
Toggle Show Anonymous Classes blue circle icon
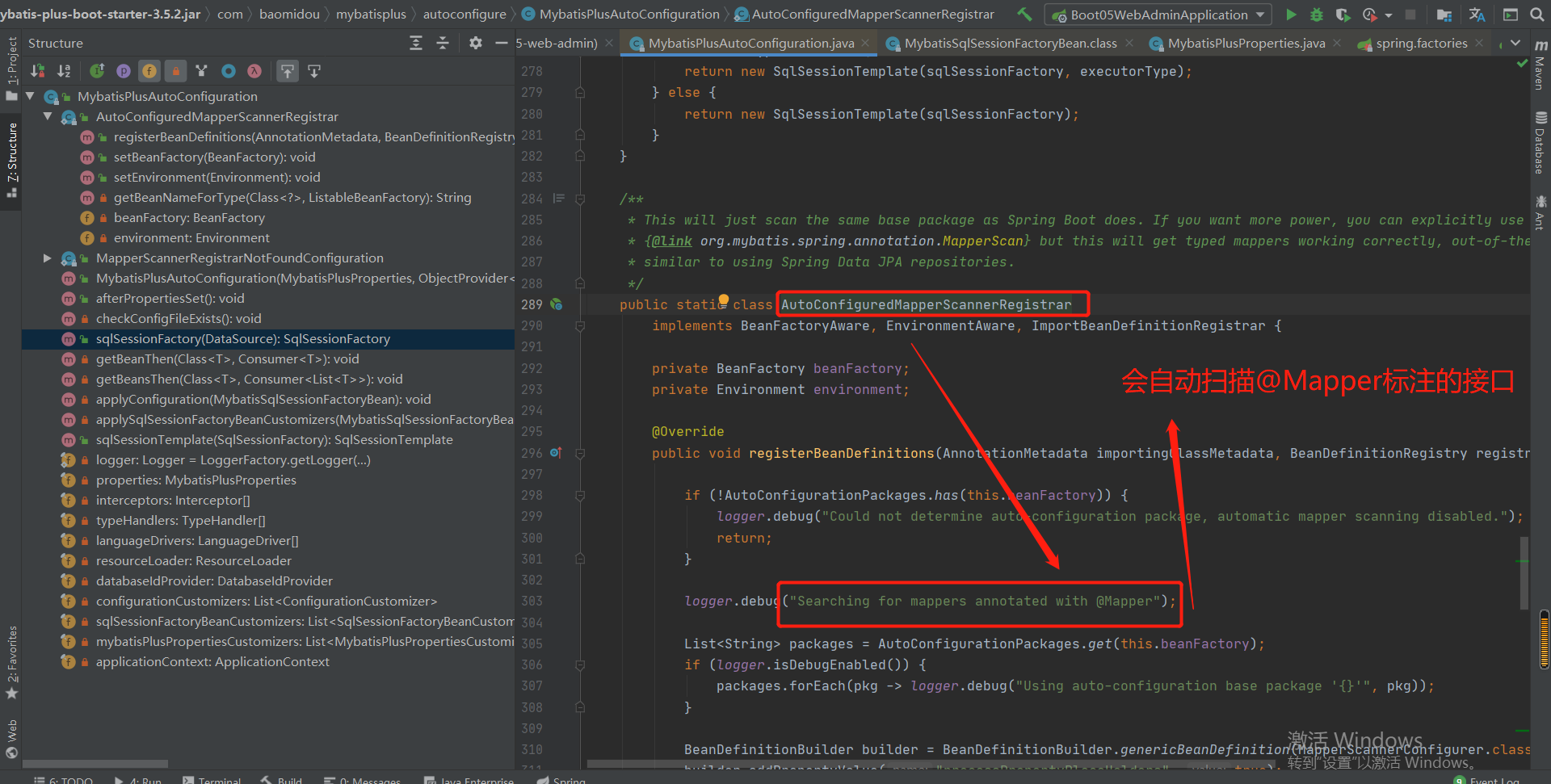click(x=229, y=71)
